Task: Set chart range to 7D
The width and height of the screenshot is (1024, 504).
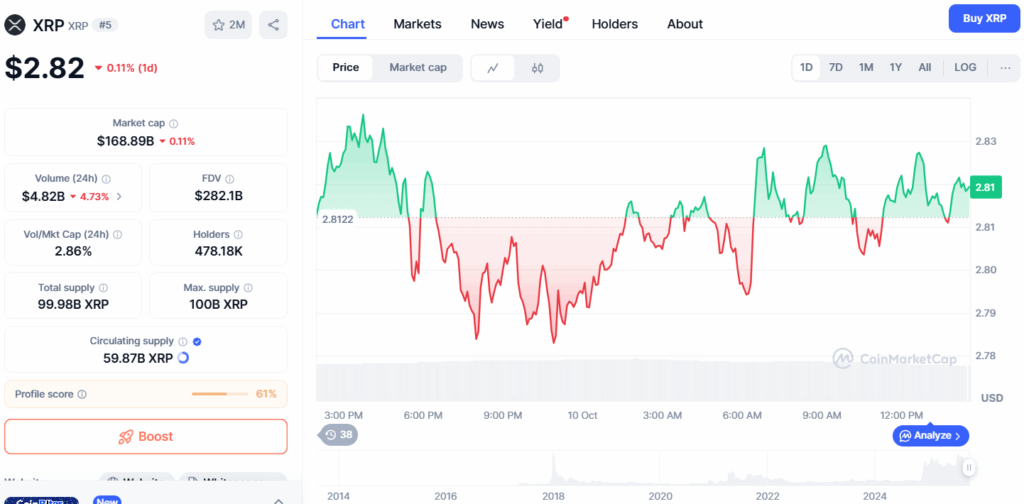Action: pos(836,68)
